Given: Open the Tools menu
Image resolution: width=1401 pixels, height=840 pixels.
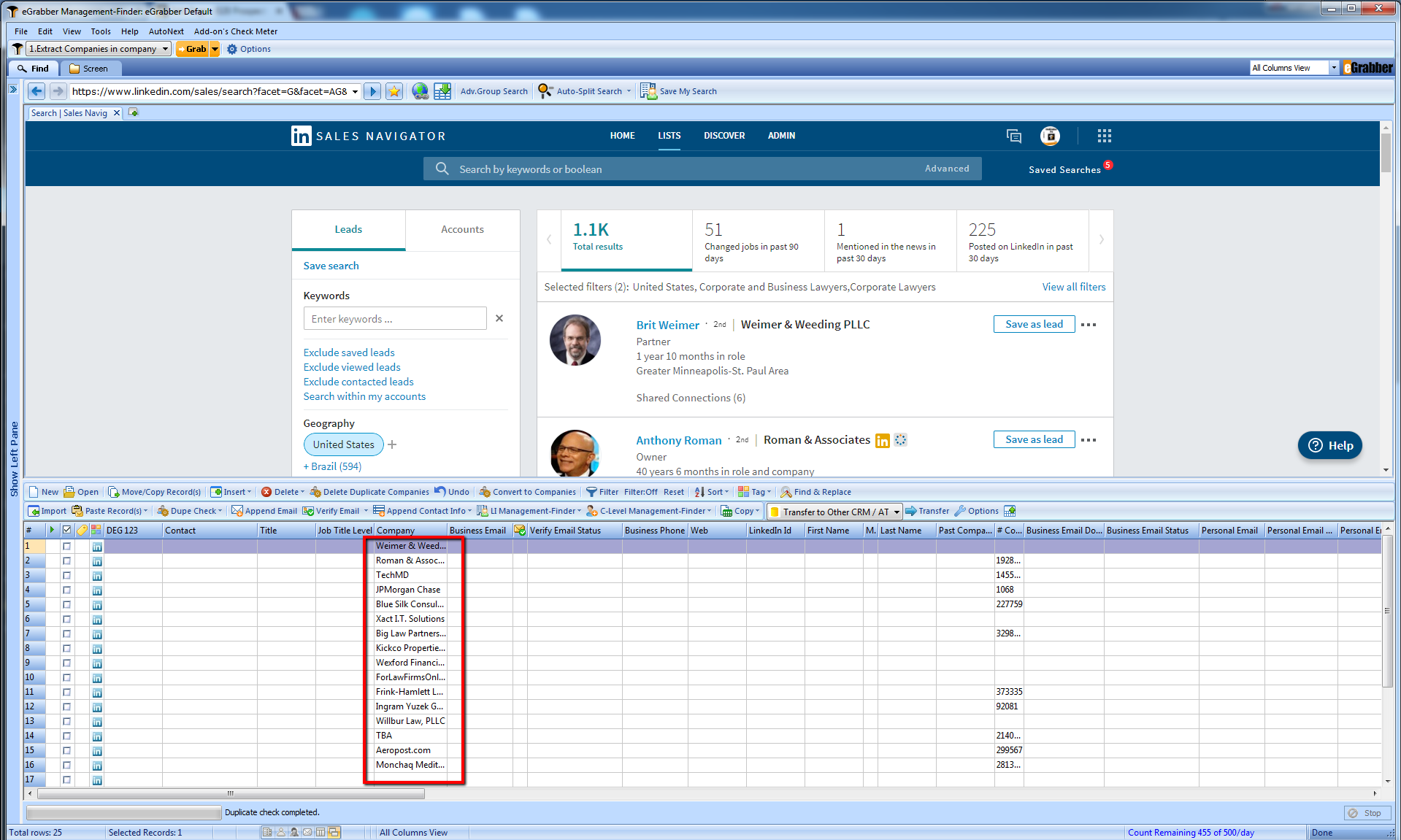Looking at the screenshot, I should 101,31.
